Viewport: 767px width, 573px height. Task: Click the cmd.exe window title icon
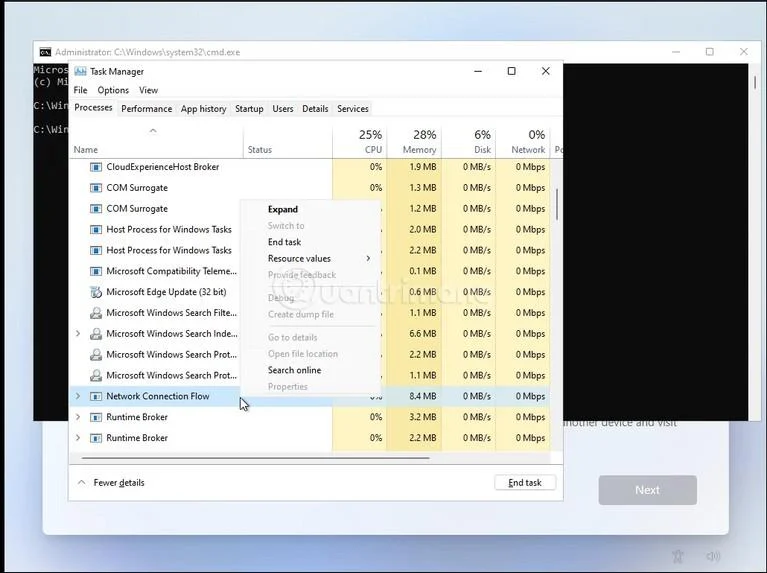pos(45,52)
